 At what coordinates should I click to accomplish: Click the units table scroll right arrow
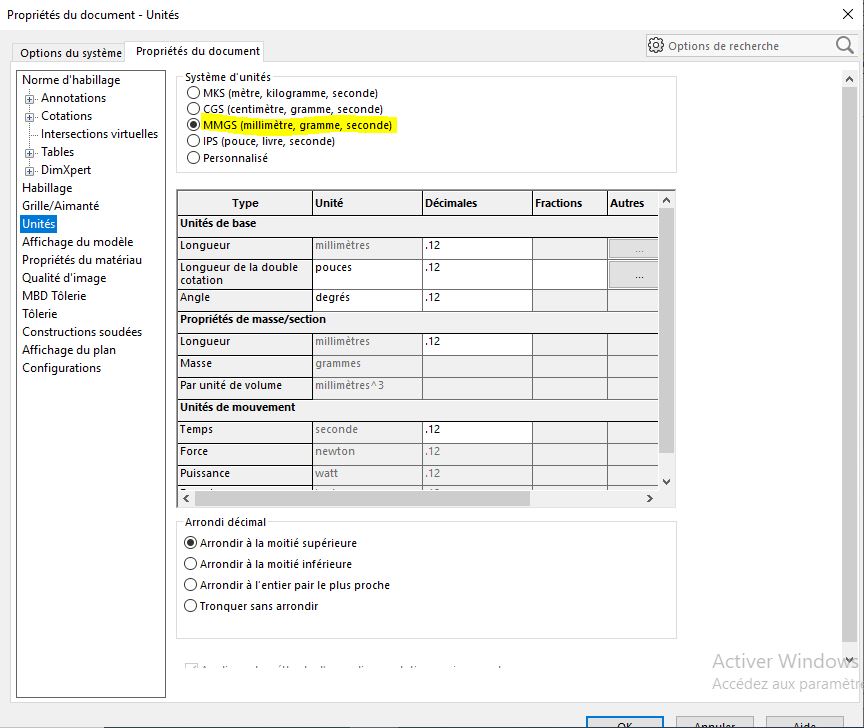point(650,498)
